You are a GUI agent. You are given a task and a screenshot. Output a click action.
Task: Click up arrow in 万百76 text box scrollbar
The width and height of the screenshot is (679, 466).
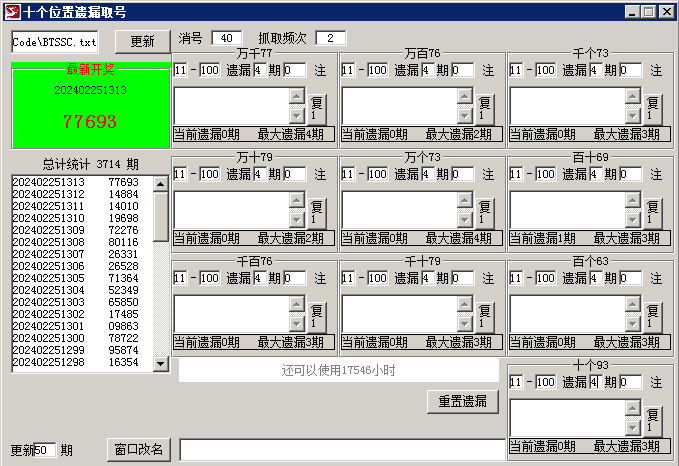pyautogui.click(x=464, y=97)
